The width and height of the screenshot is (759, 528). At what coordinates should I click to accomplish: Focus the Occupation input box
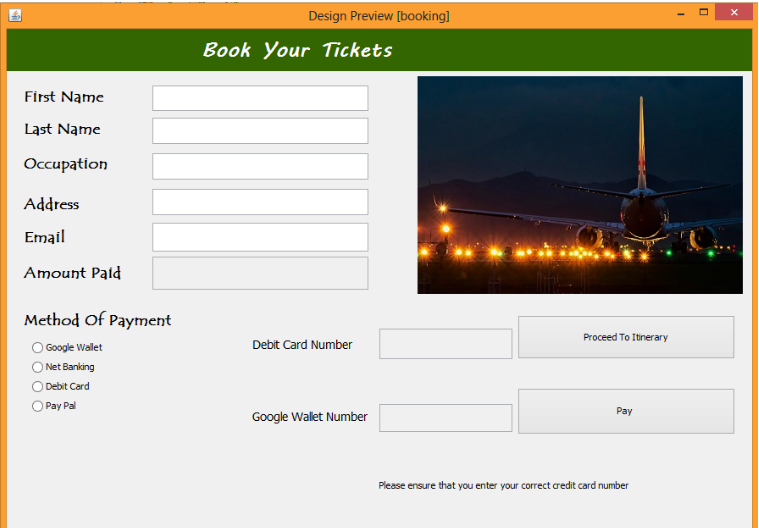[x=260, y=166]
